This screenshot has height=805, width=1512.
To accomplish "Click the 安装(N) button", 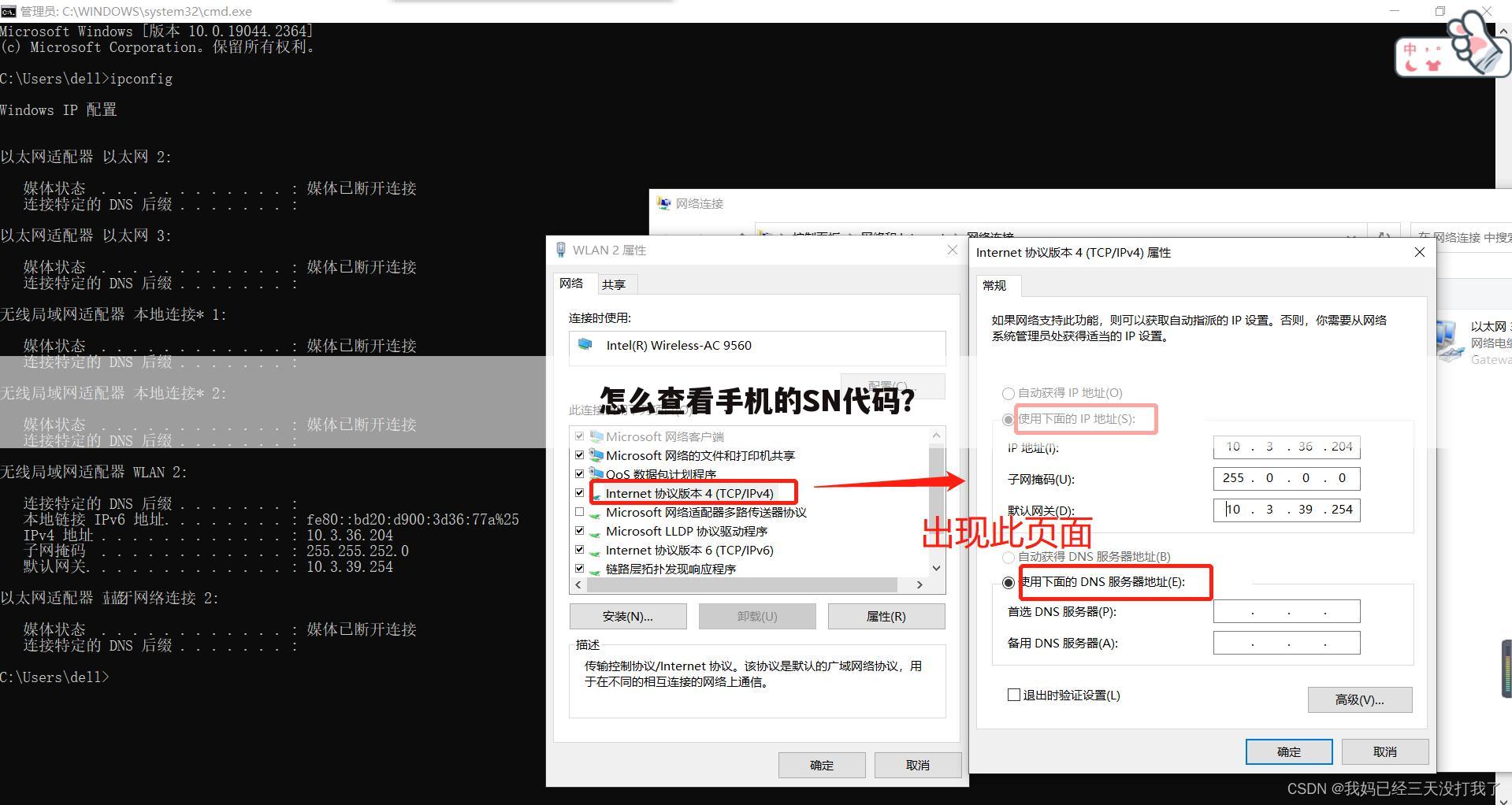I will (627, 616).
